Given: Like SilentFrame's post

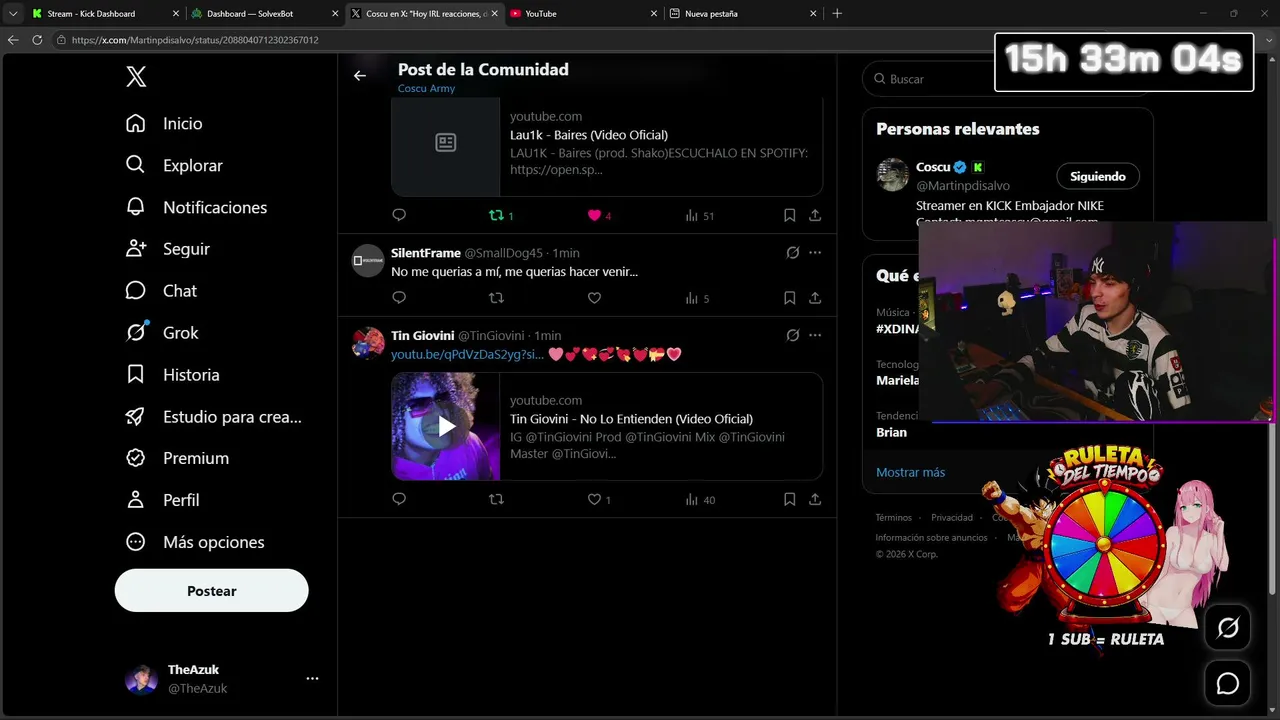Looking at the screenshot, I should (x=594, y=298).
